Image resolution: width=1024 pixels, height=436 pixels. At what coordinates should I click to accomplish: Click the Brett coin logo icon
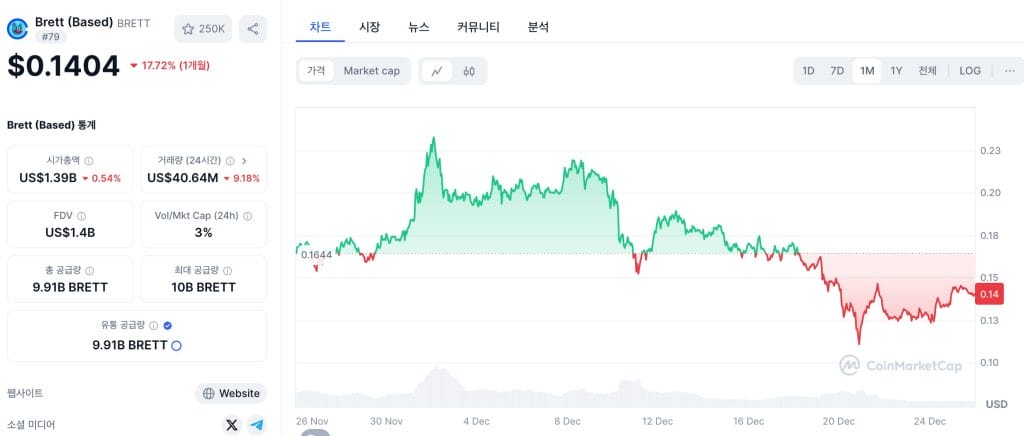(x=18, y=29)
